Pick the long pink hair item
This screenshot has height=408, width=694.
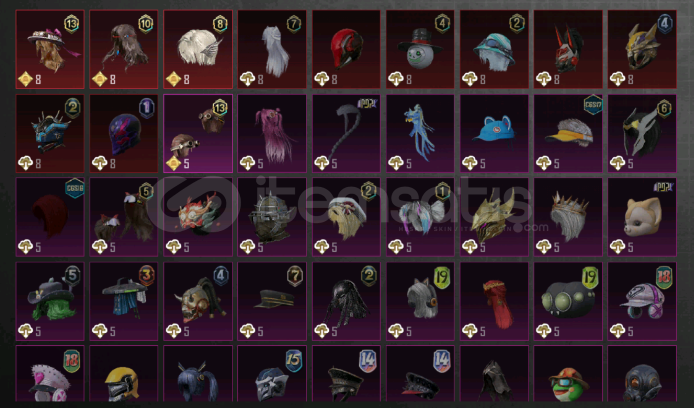[272, 133]
